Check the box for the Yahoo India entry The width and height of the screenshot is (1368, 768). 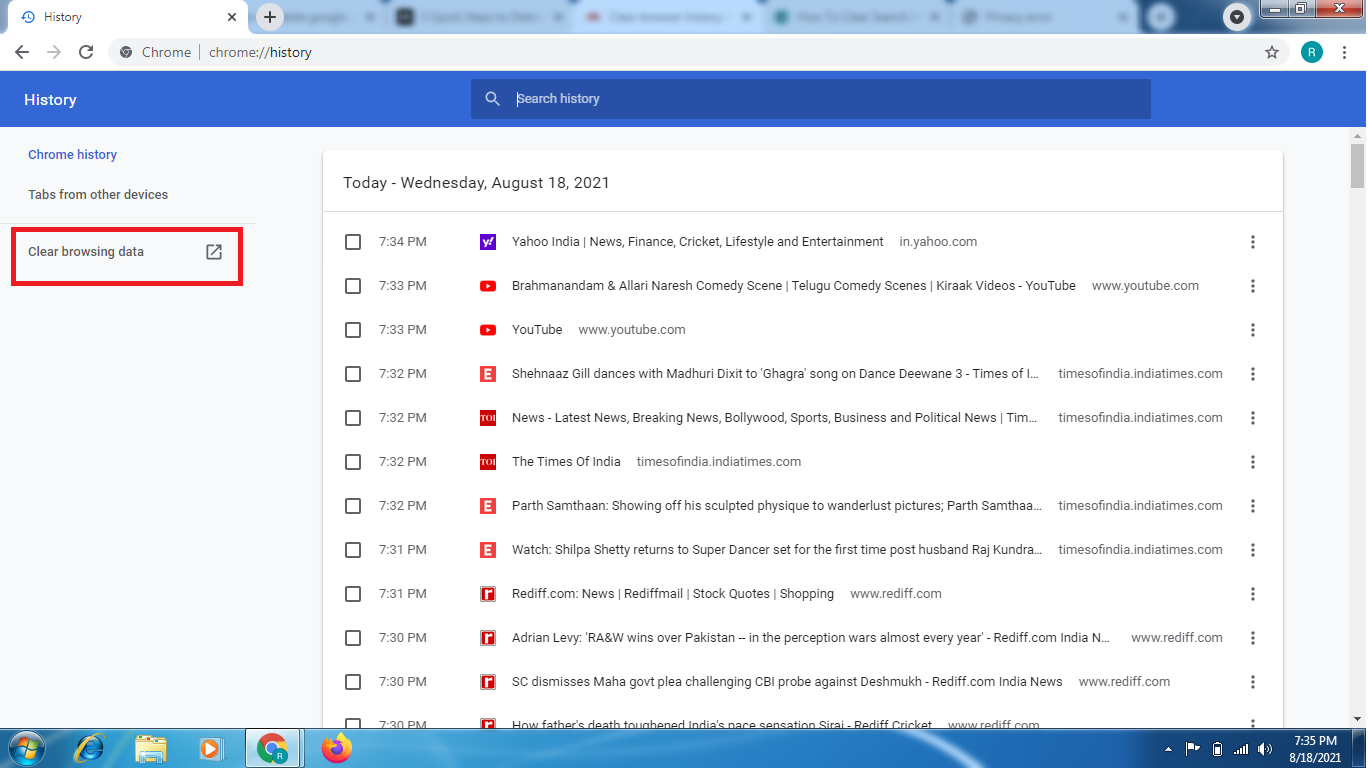(x=353, y=242)
